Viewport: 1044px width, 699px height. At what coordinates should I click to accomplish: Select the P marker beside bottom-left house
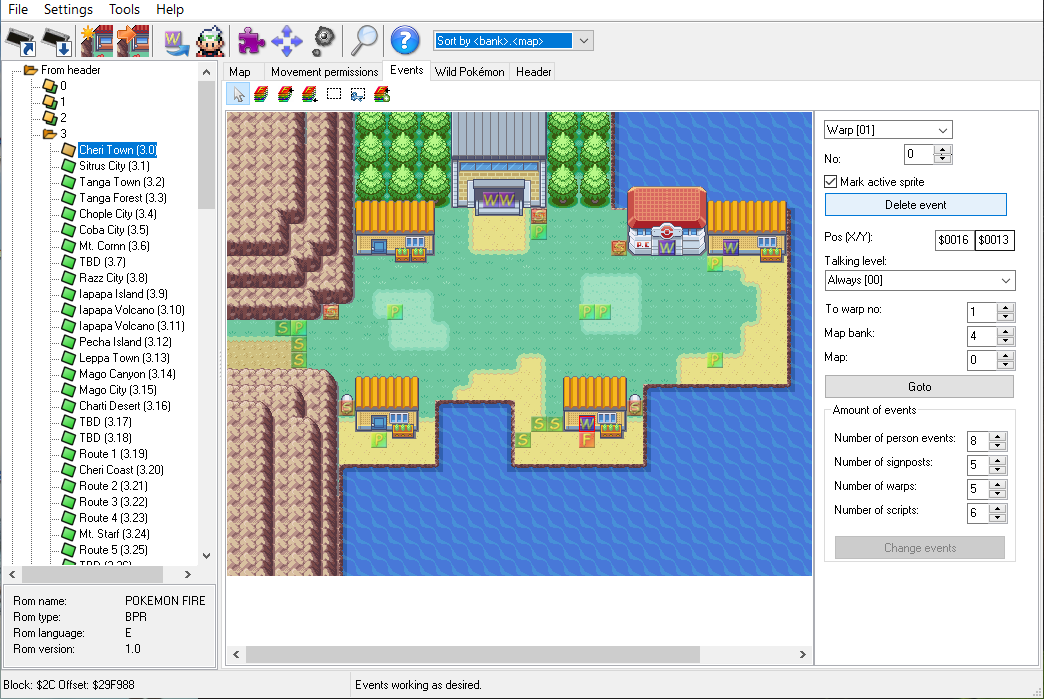point(379,439)
